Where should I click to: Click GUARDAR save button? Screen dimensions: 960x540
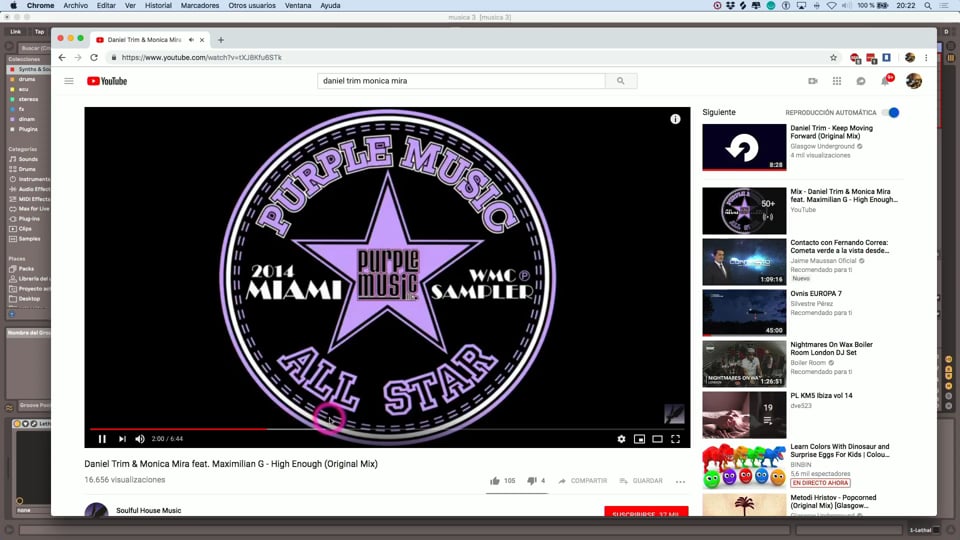click(x=641, y=481)
